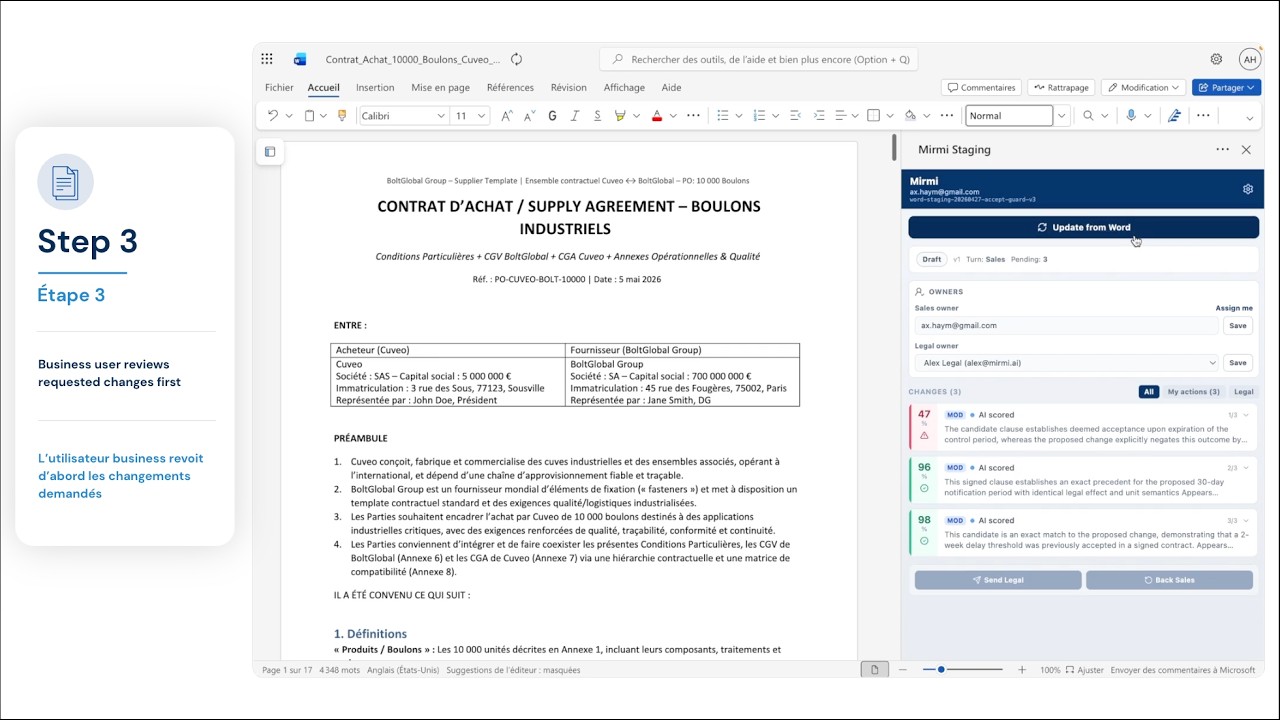This screenshot has height=720, width=1280.
Task: Click the borders icon
Action: point(873,116)
